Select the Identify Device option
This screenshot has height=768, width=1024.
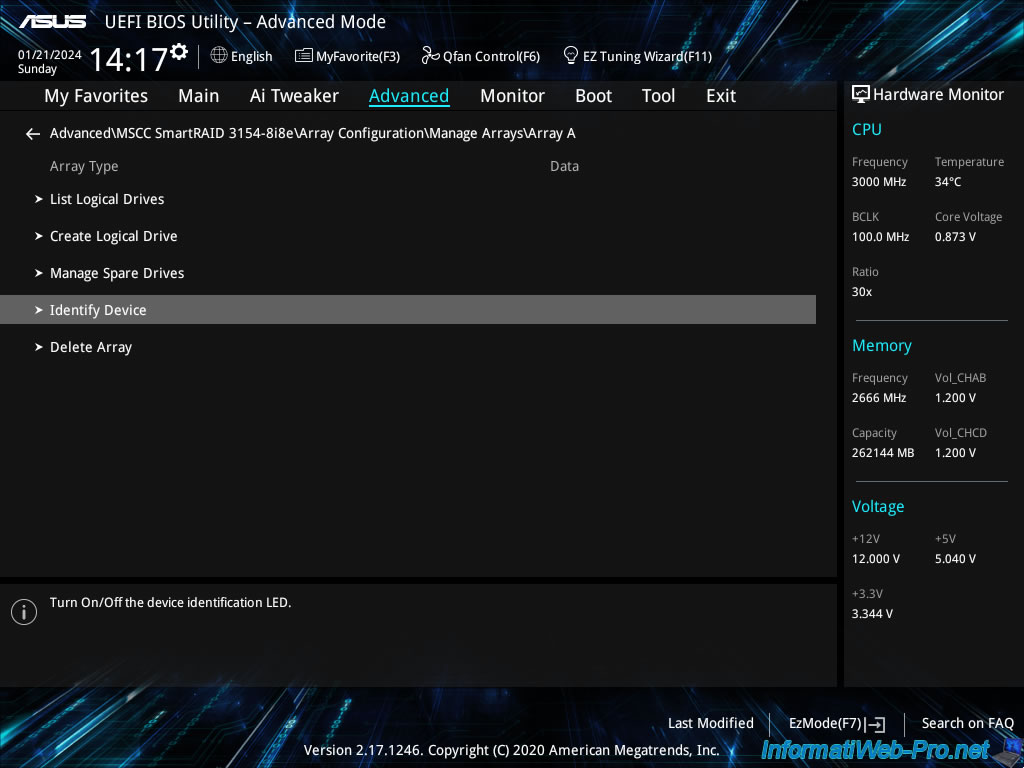tap(98, 310)
